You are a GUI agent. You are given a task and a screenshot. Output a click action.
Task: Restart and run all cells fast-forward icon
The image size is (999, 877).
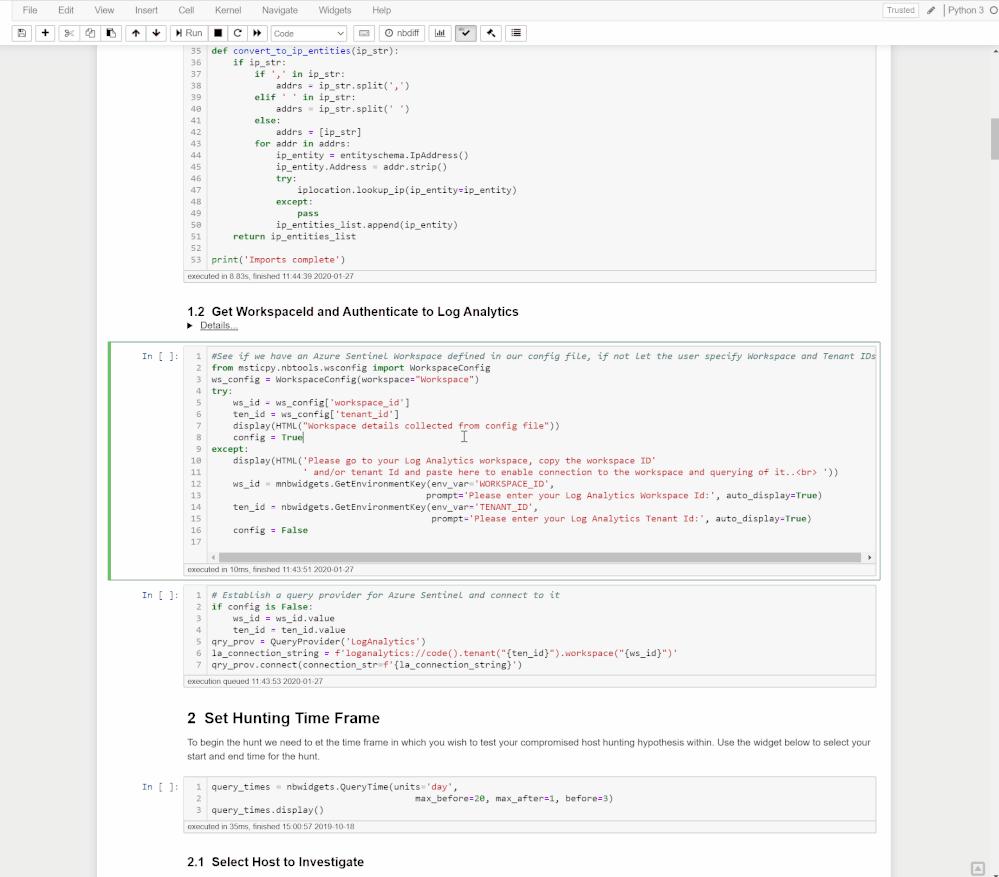[257, 33]
